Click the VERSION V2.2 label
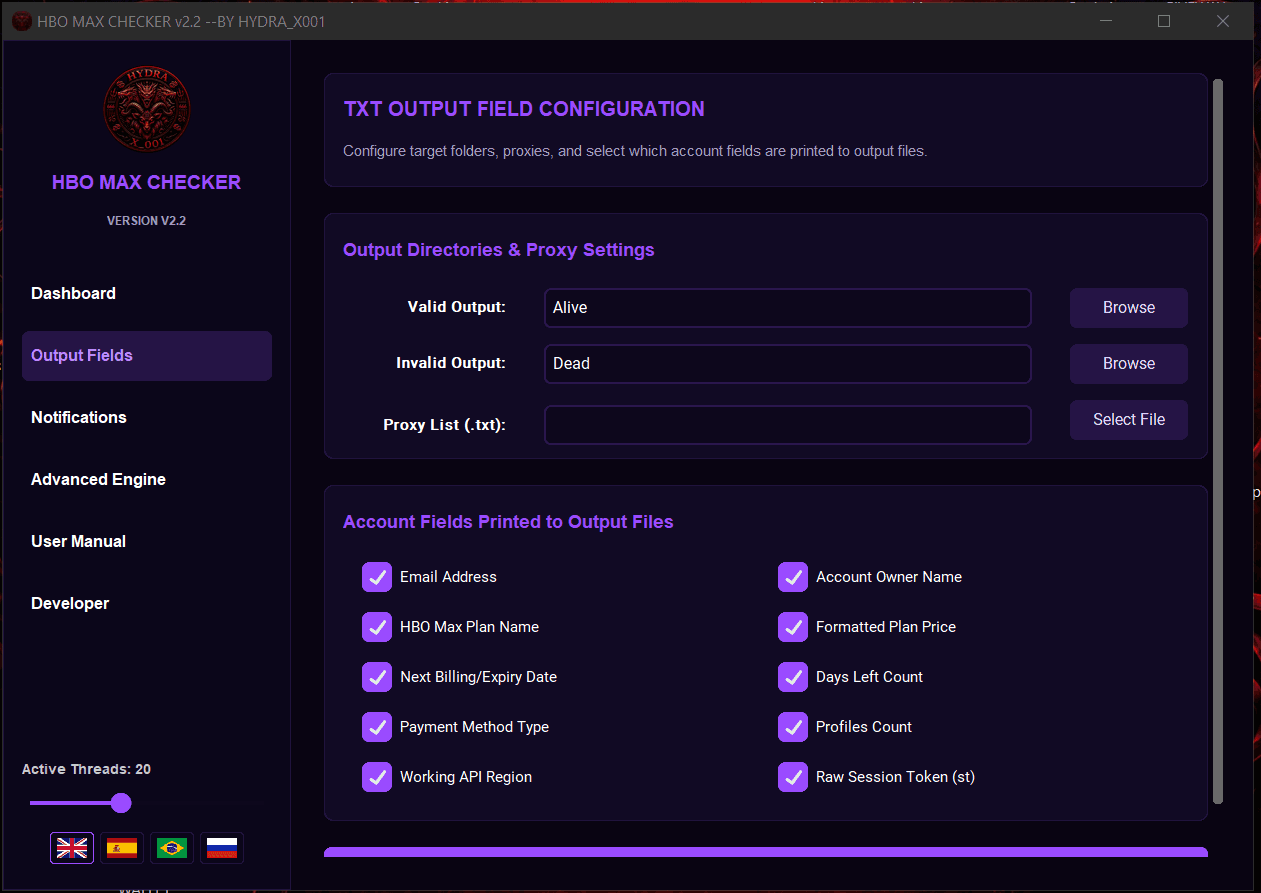This screenshot has width=1261, height=893. (147, 221)
